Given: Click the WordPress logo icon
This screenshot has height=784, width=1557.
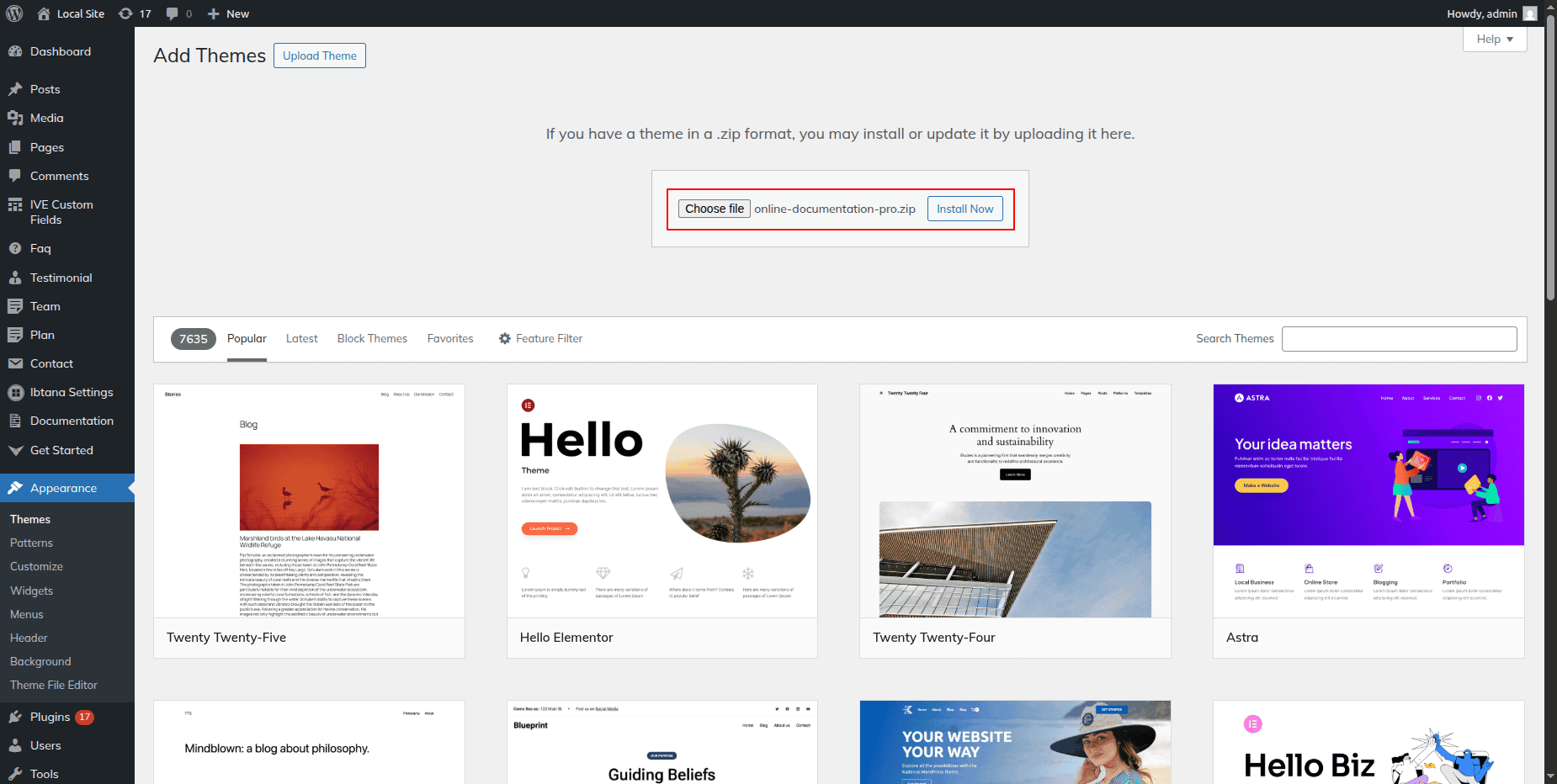Looking at the screenshot, I should pyautogui.click(x=14, y=13).
